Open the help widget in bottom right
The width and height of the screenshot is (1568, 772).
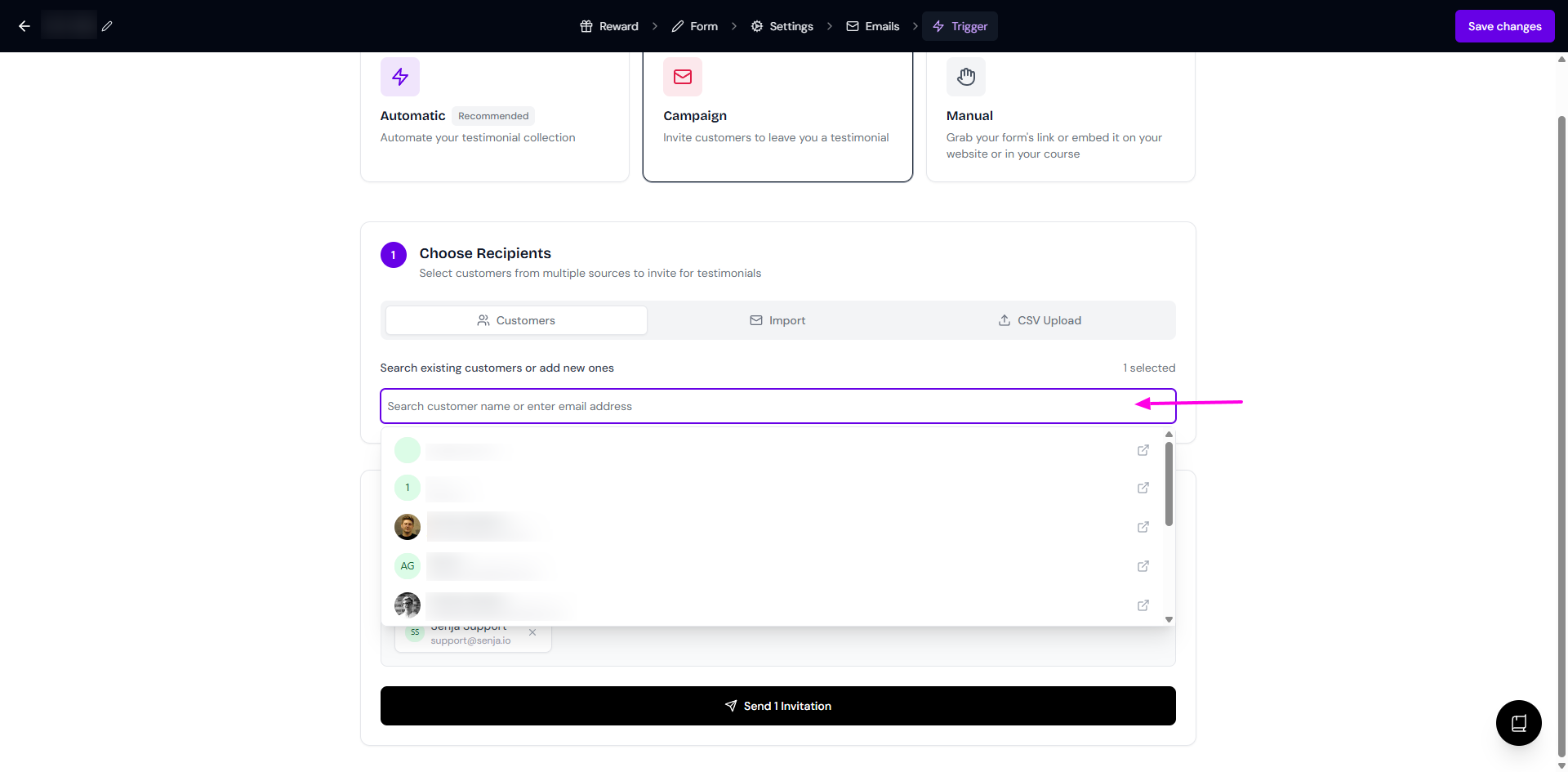pos(1518,723)
